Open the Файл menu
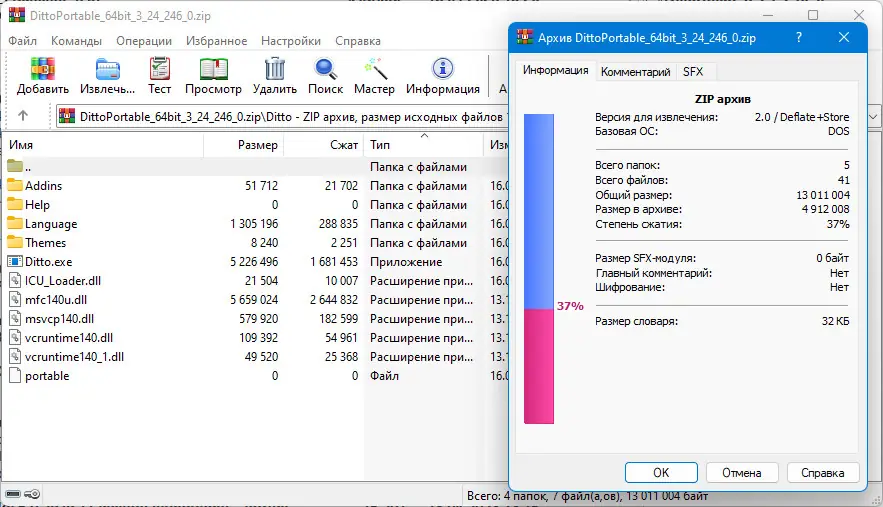The image size is (883, 507). 23,41
